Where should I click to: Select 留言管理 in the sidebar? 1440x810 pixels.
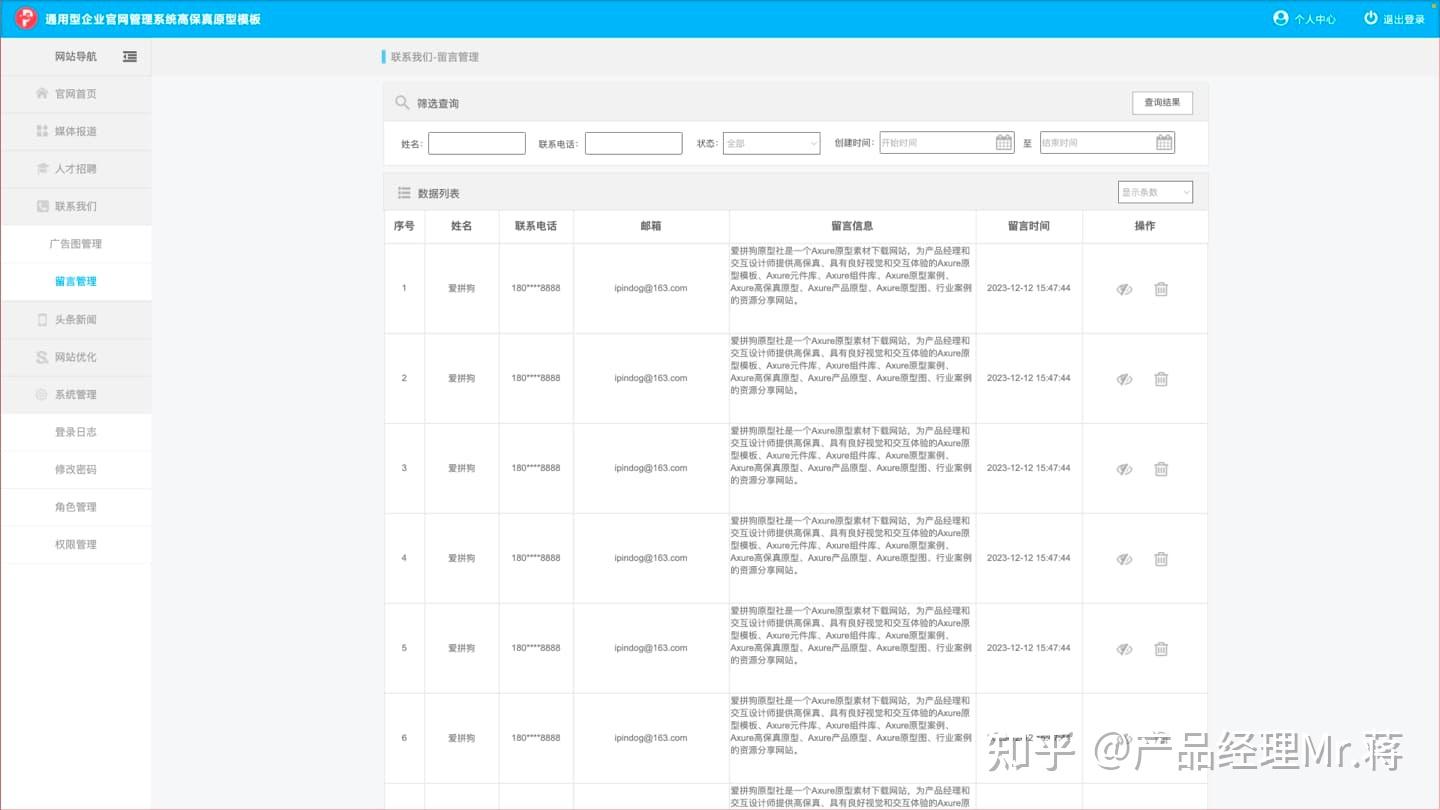tap(76, 282)
